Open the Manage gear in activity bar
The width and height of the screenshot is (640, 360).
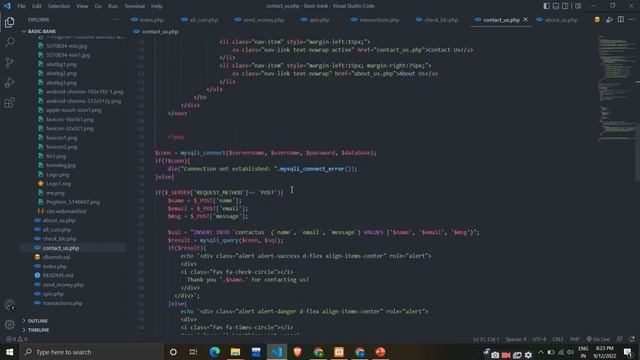click(10, 324)
